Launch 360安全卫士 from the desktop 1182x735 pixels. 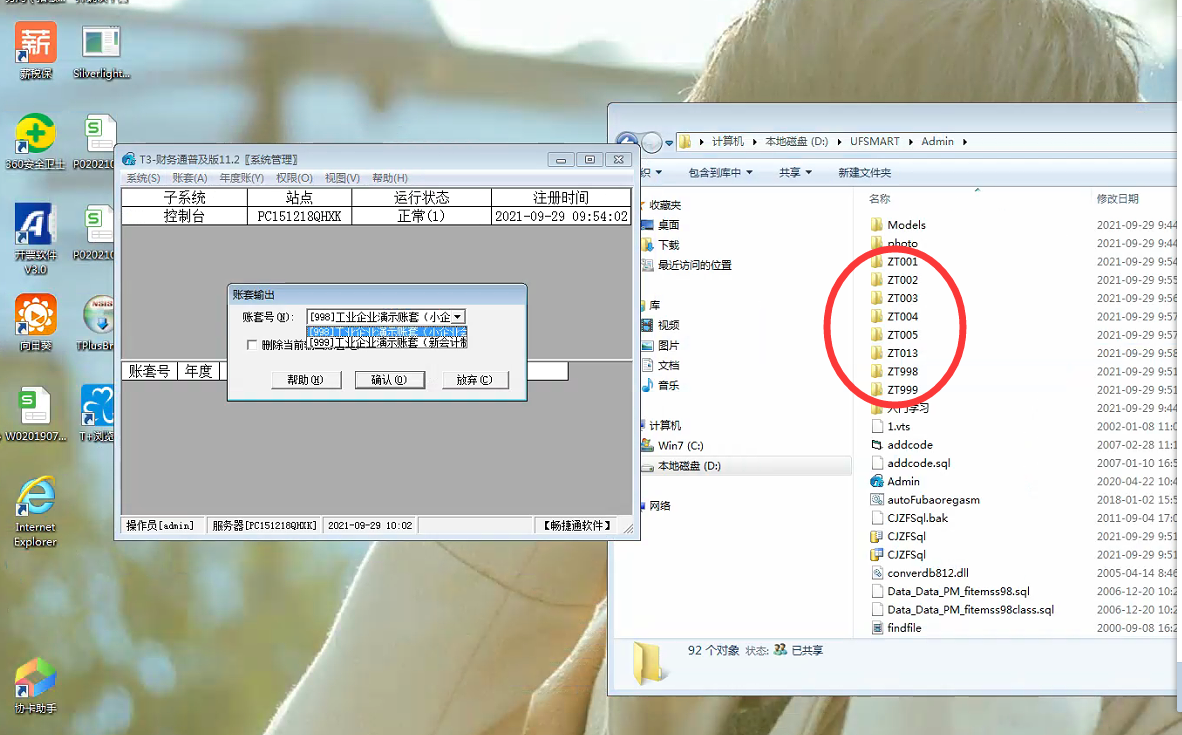point(35,141)
